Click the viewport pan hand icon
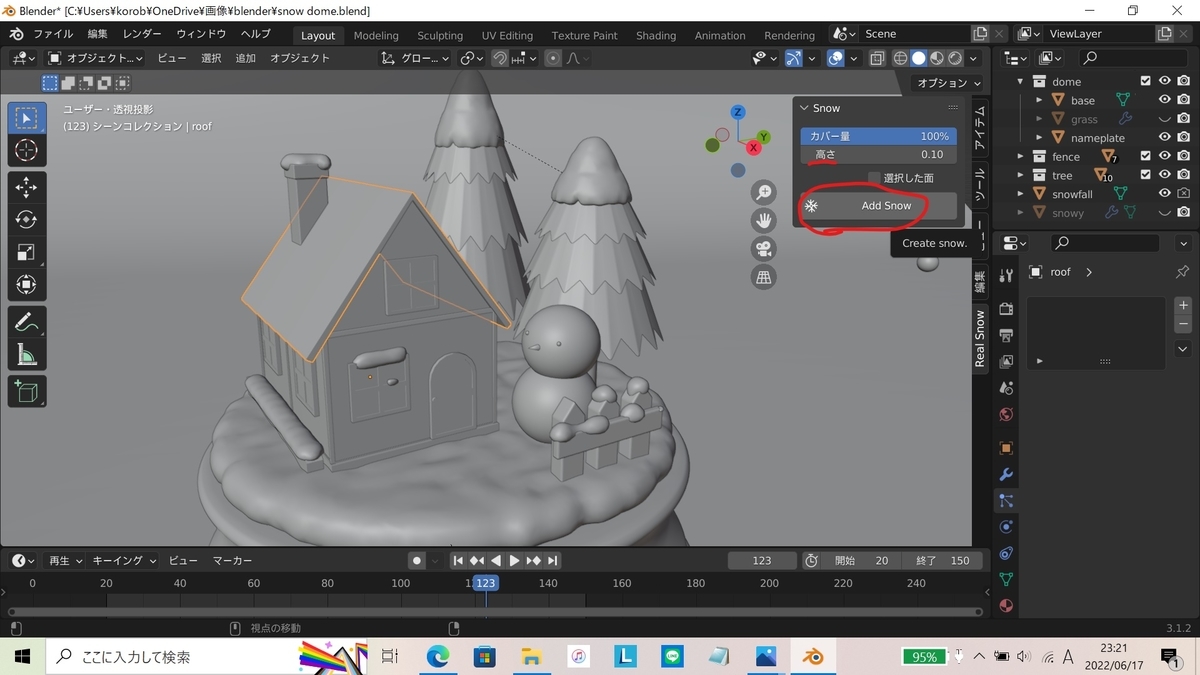This screenshot has width=1200, height=675. pyautogui.click(x=764, y=221)
